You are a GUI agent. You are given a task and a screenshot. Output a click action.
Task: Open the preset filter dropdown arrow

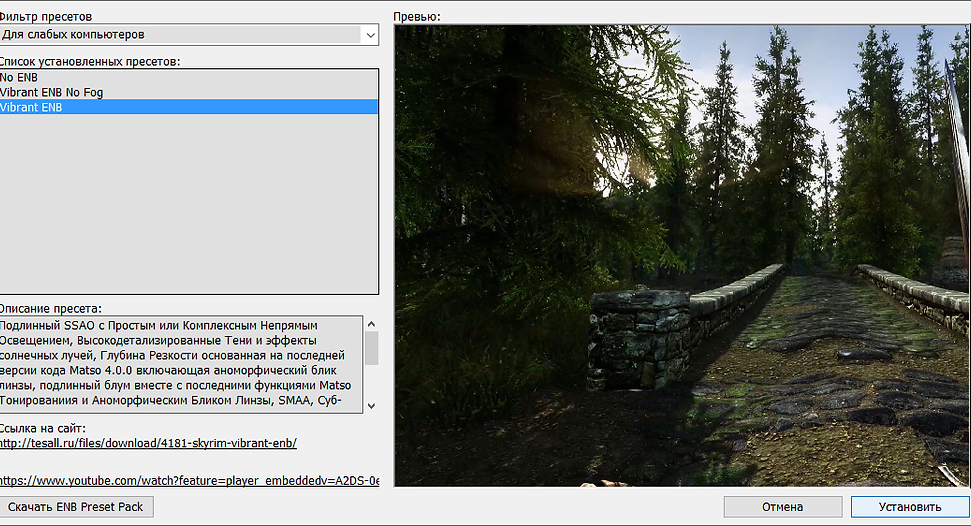point(370,35)
